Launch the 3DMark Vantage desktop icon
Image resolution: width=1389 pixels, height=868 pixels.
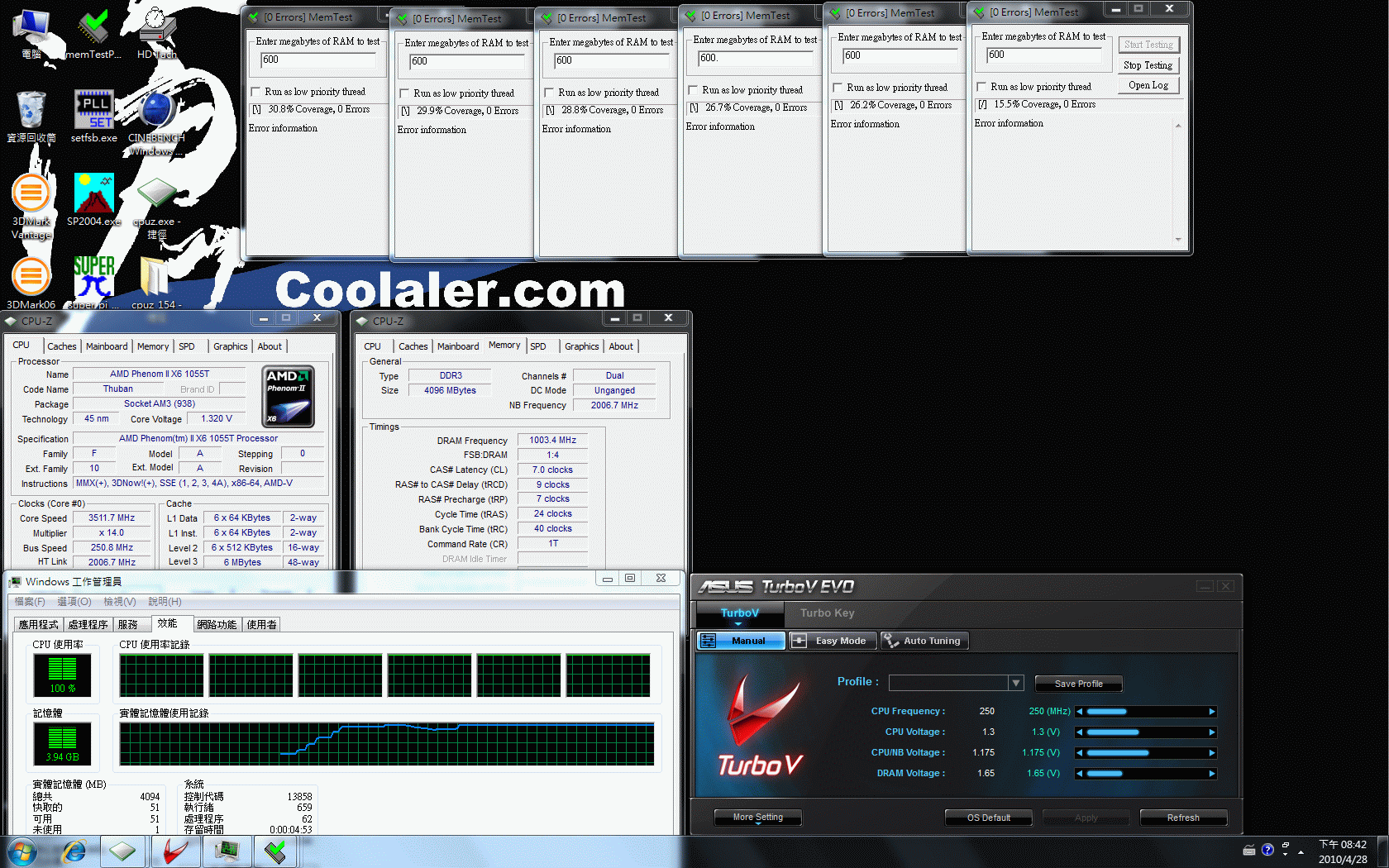point(31,207)
